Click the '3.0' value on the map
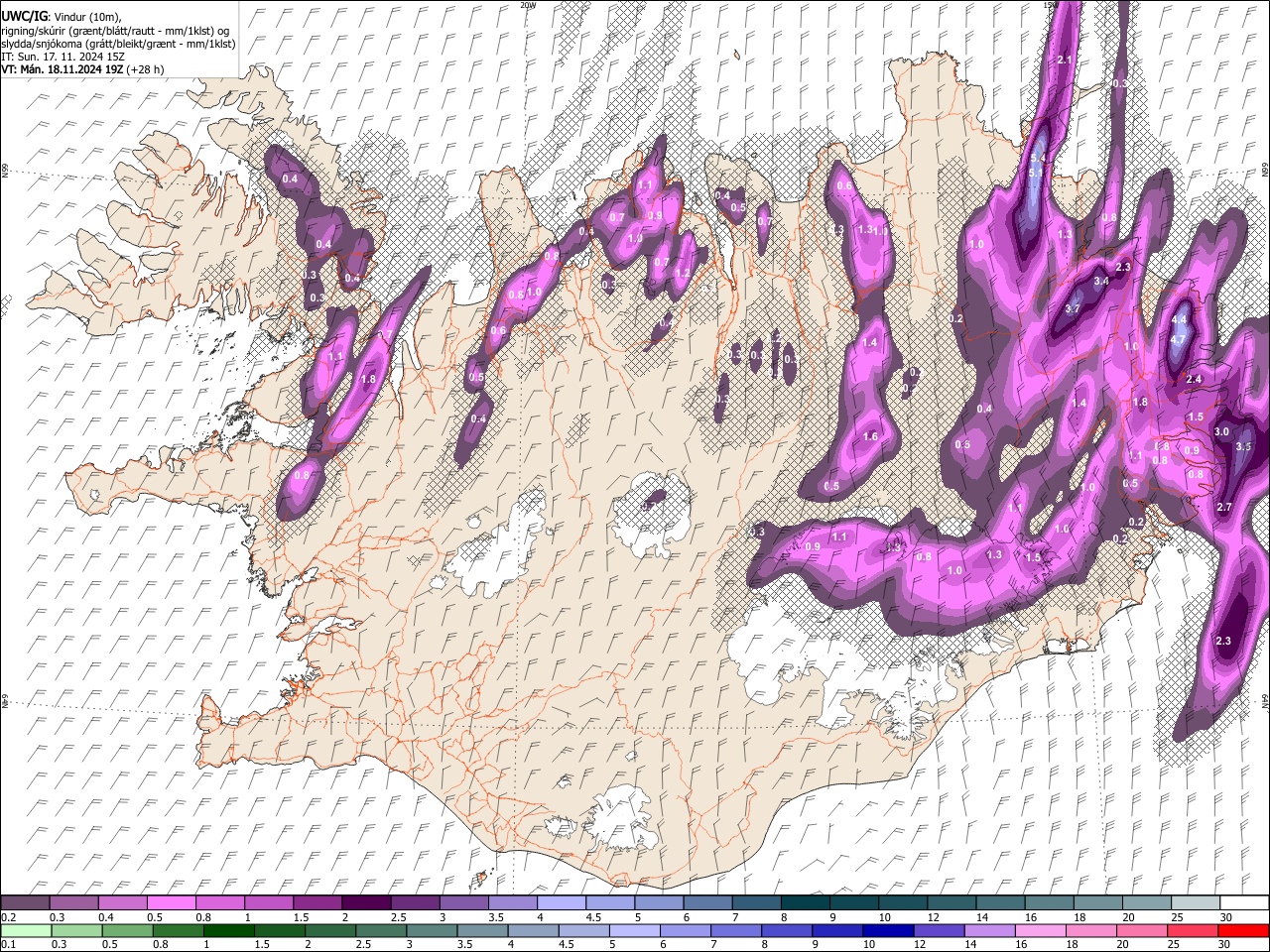Image resolution: width=1270 pixels, height=952 pixels. click(1221, 431)
